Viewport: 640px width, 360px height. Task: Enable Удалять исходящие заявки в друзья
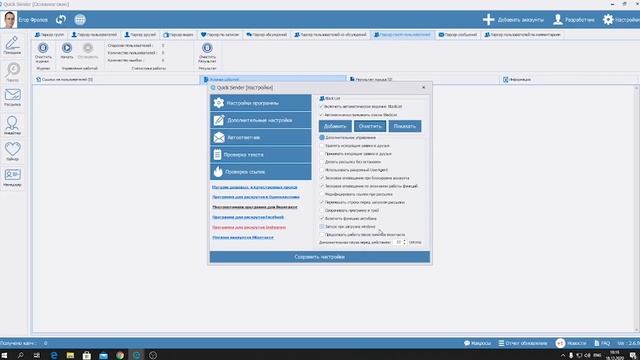pyautogui.click(x=322, y=145)
